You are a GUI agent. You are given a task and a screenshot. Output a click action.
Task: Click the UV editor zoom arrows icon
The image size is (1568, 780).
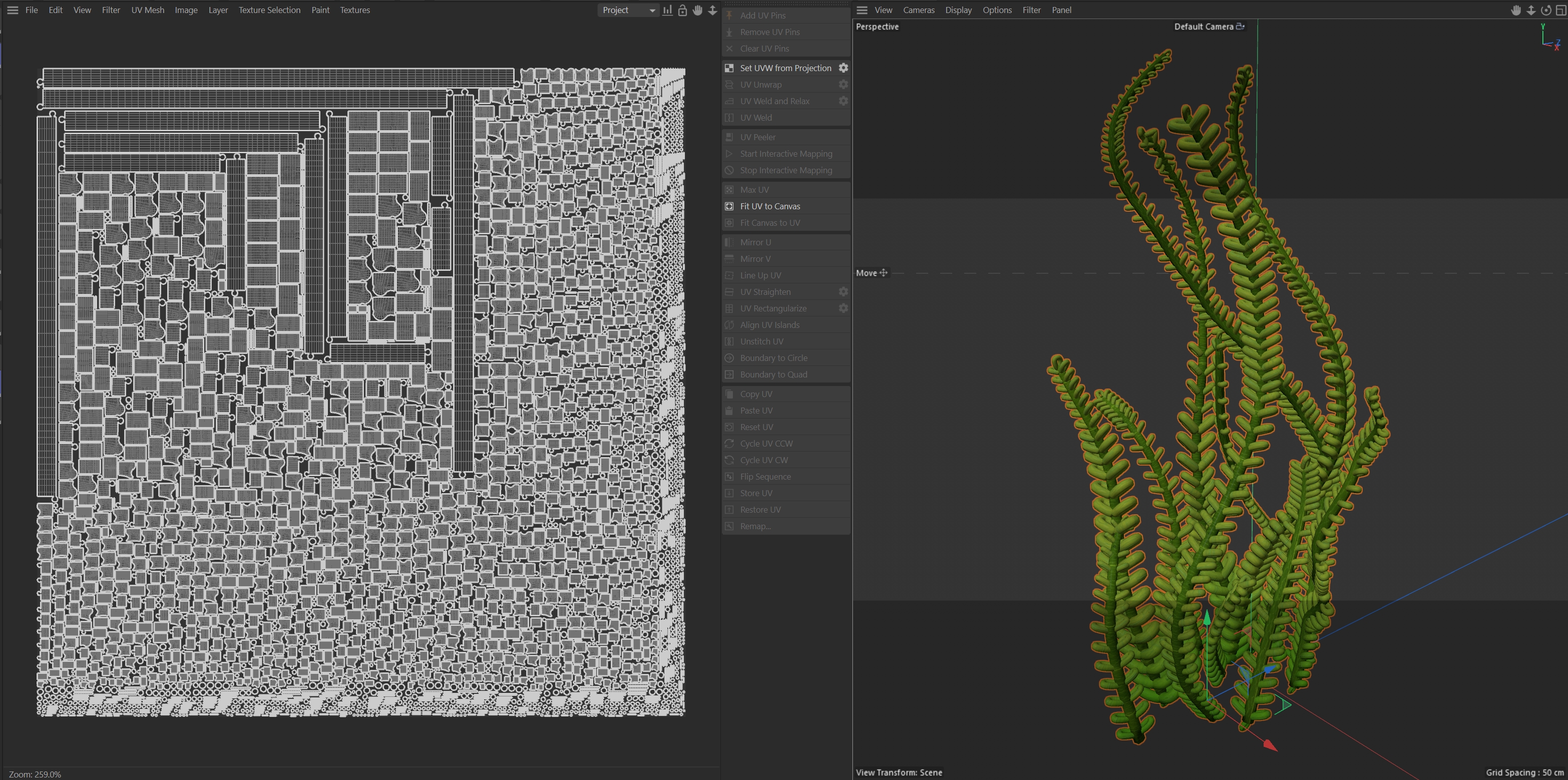(x=712, y=11)
